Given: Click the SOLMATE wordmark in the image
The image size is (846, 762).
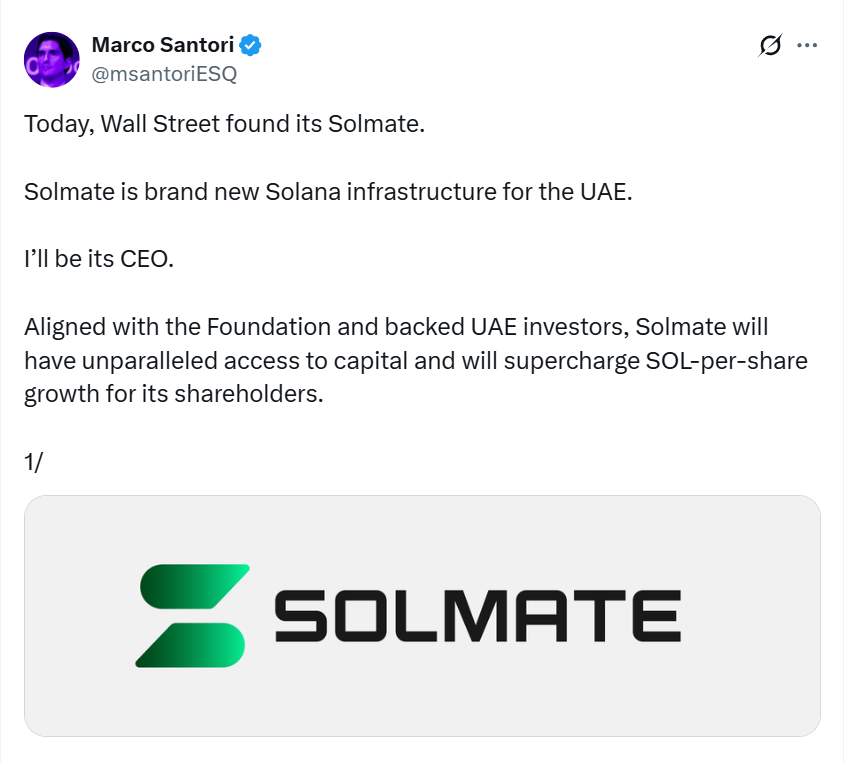Looking at the screenshot, I should 477,616.
